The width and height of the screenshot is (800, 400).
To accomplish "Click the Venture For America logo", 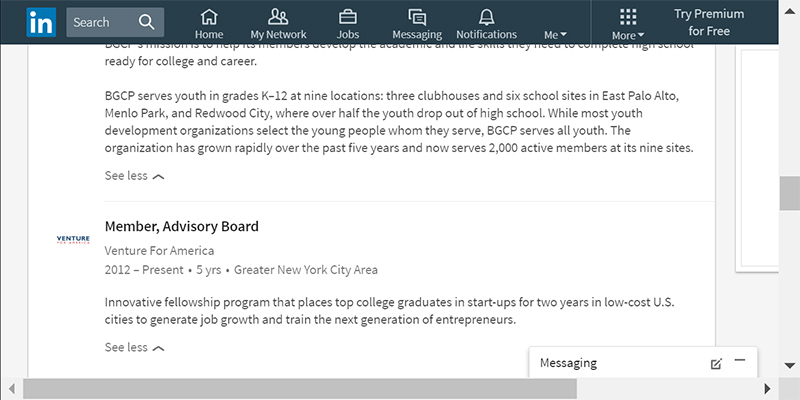I will 73,239.
